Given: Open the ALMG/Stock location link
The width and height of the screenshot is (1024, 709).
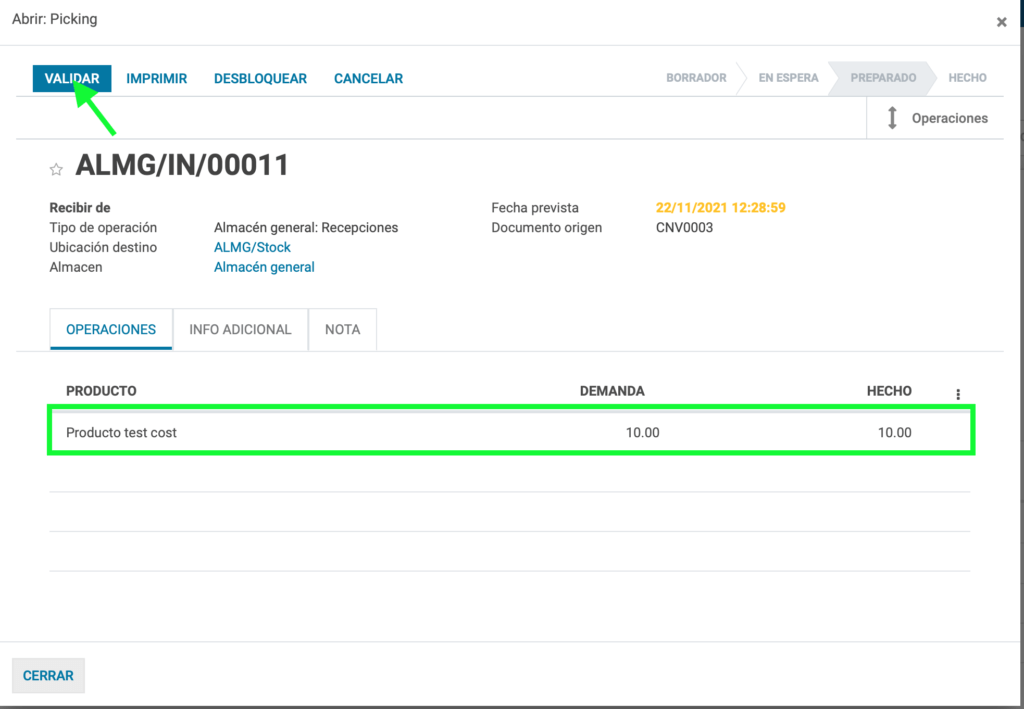Looking at the screenshot, I should (x=252, y=247).
